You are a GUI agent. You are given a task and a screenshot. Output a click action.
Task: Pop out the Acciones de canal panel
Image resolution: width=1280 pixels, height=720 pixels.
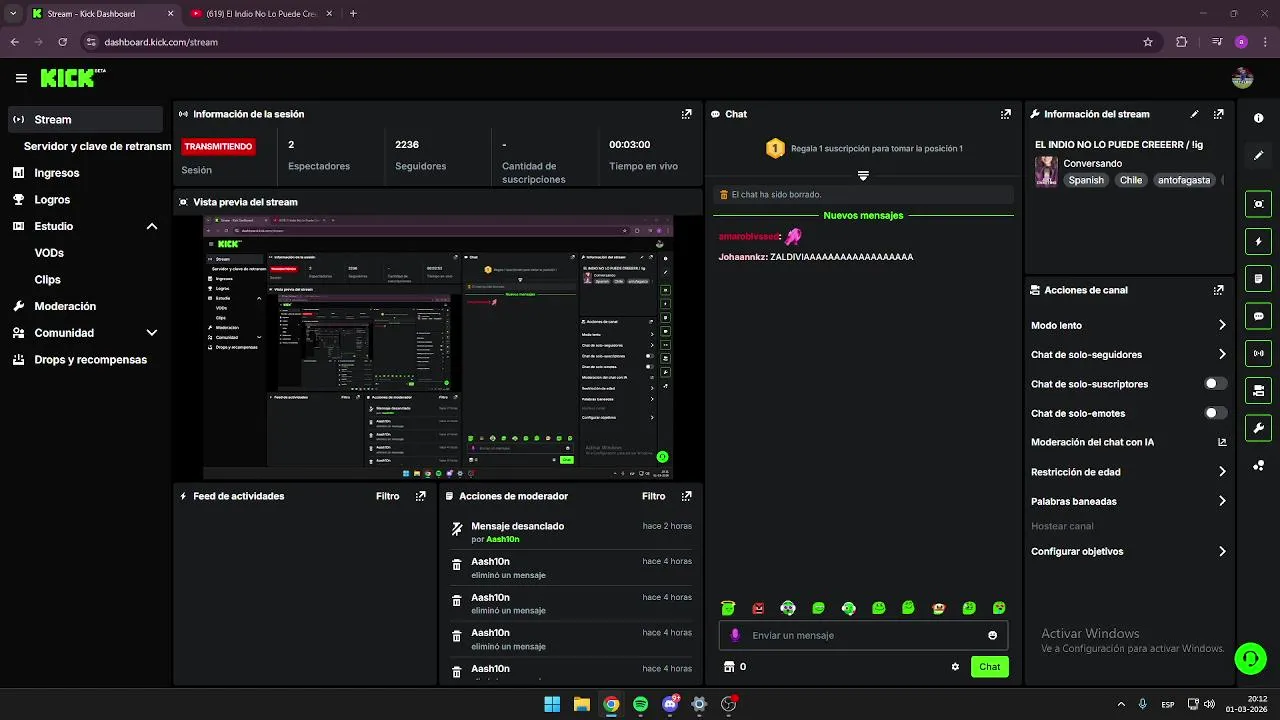coord(1218,290)
